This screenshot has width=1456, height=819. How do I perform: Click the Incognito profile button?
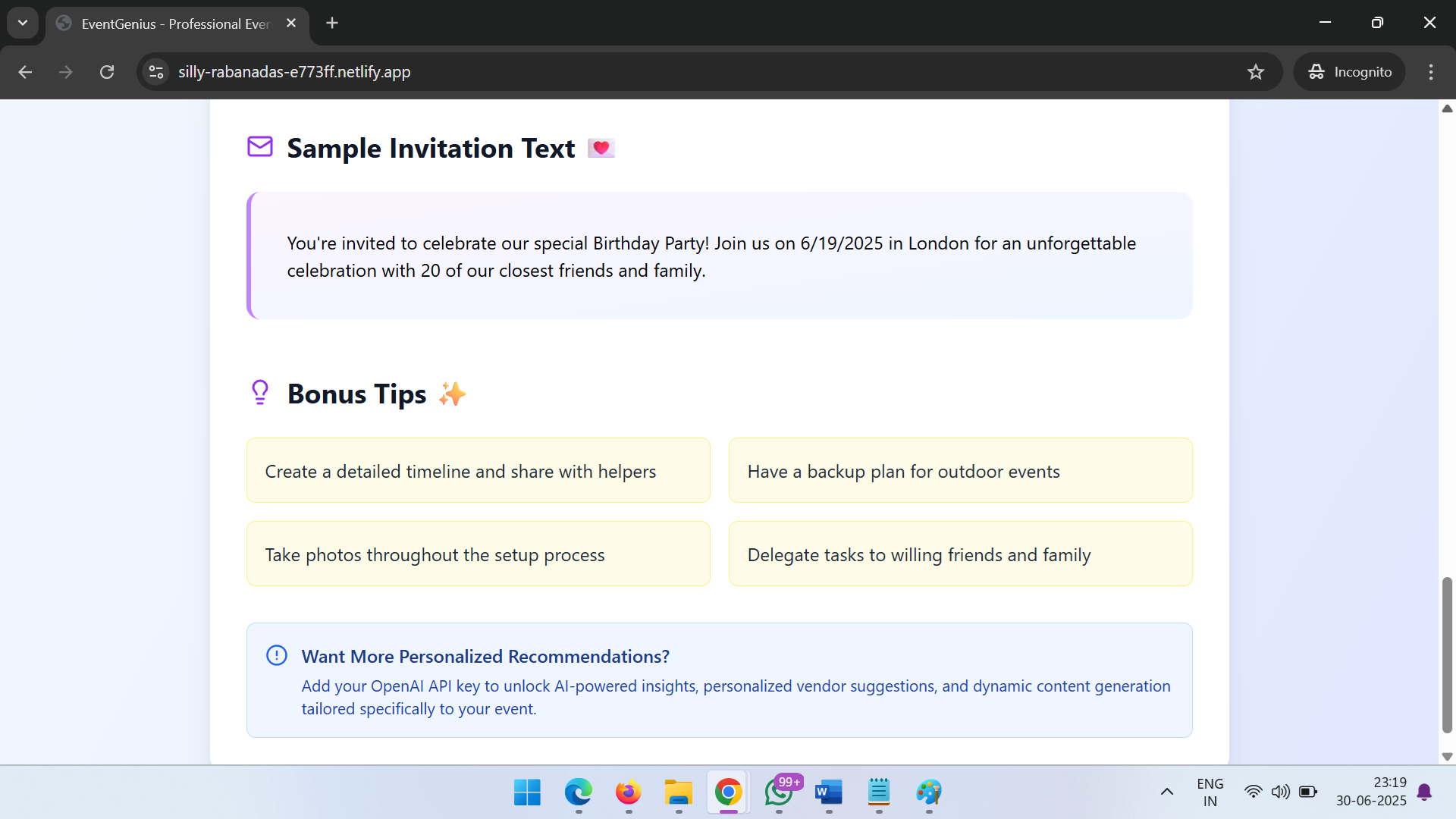click(1350, 72)
